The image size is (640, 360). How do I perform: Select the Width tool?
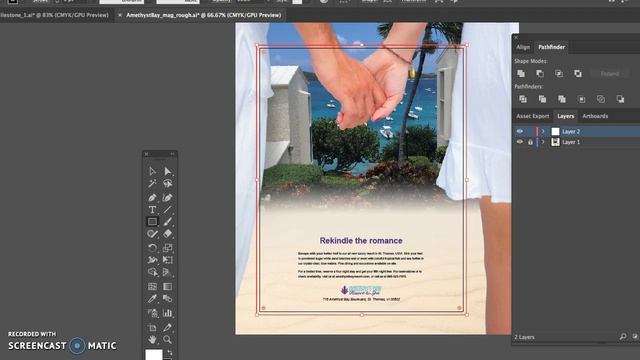[152, 260]
